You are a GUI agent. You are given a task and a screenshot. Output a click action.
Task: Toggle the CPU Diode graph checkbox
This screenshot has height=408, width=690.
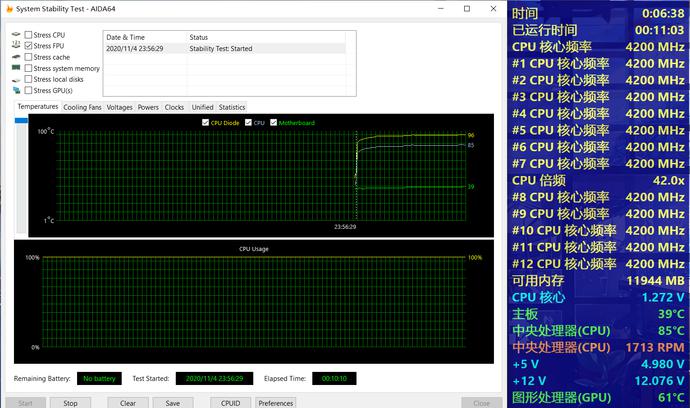(x=205, y=122)
